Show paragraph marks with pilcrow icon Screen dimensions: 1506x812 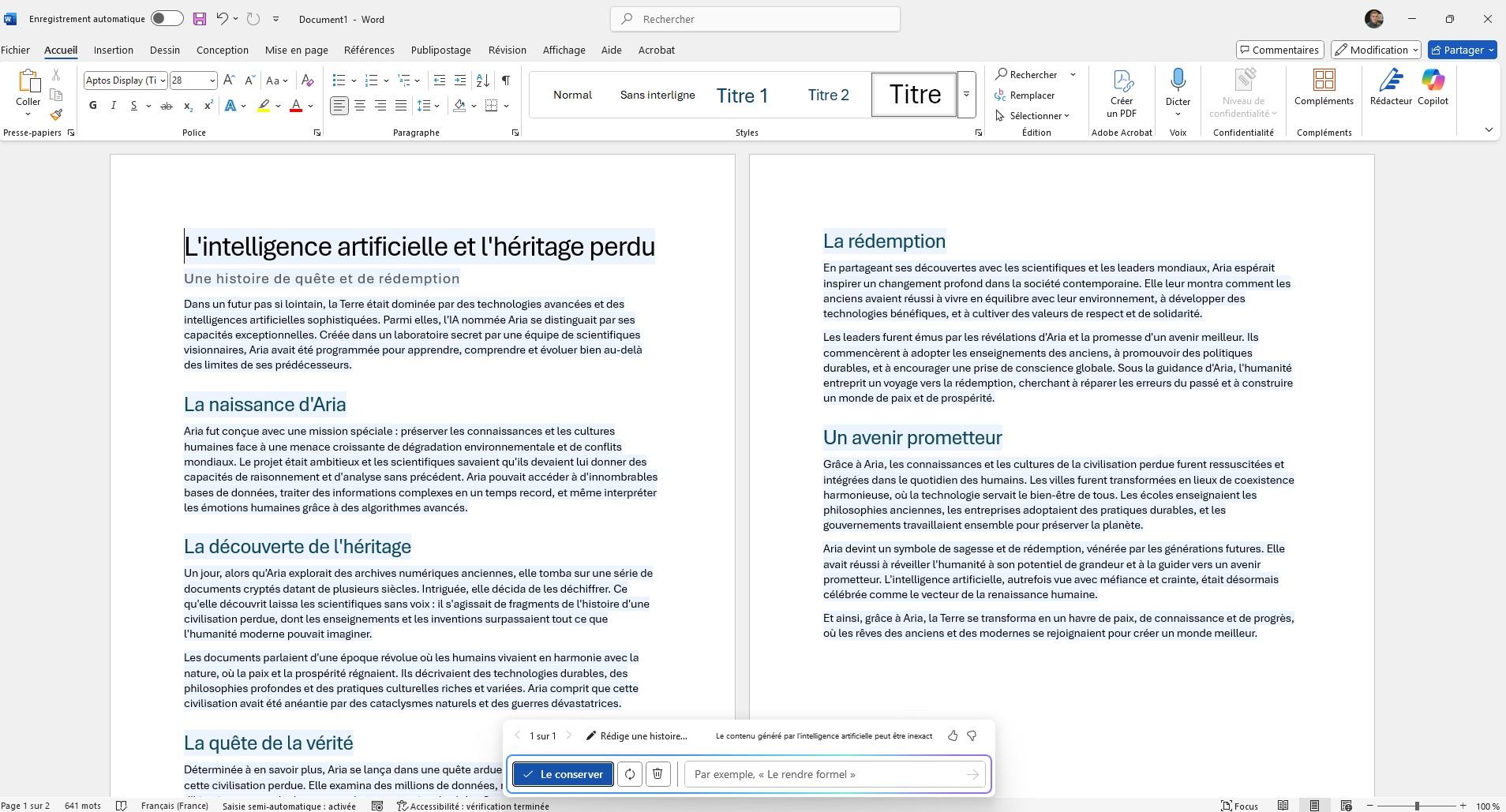[505, 80]
